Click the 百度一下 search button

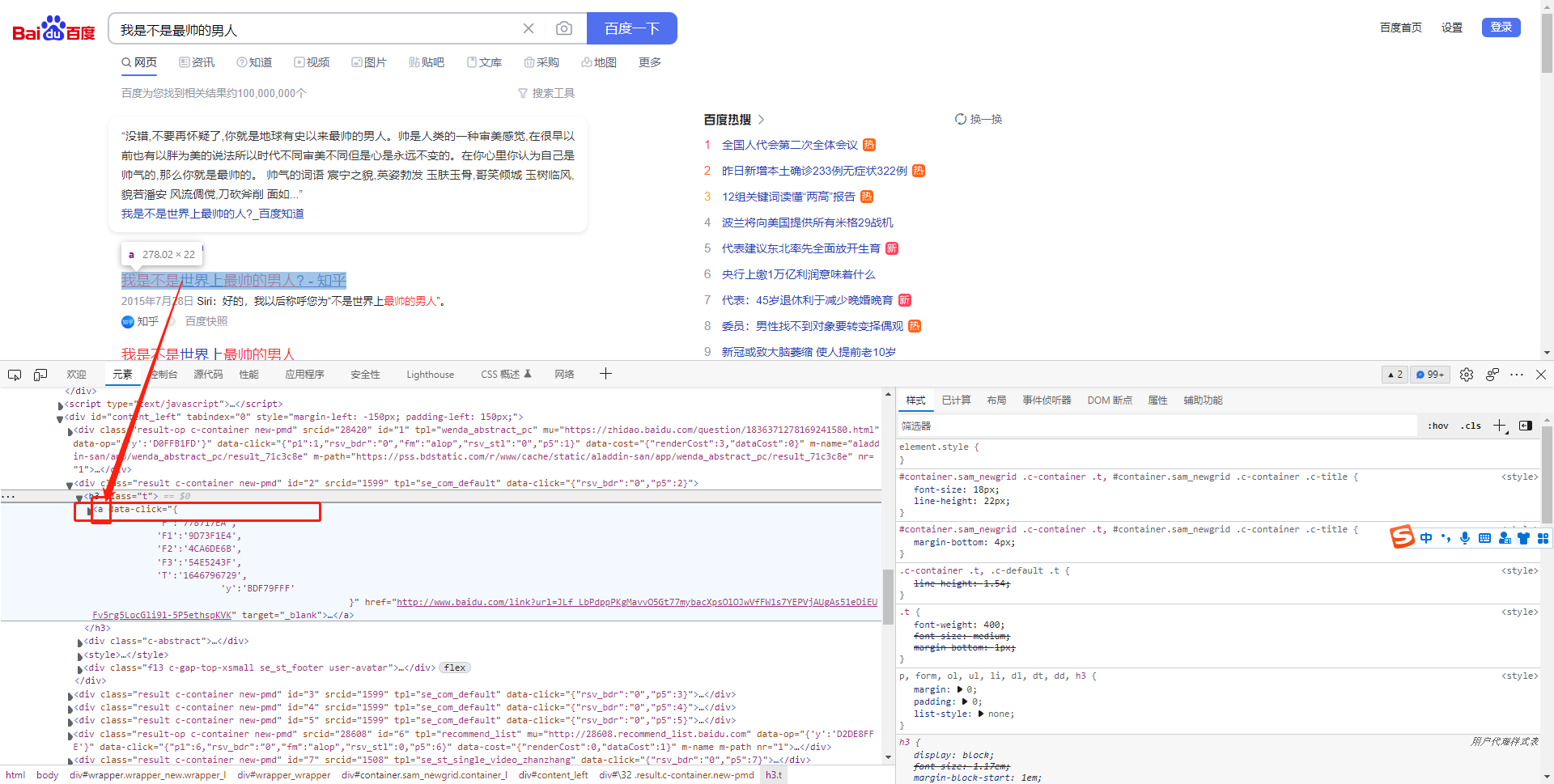(x=632, y=28)
